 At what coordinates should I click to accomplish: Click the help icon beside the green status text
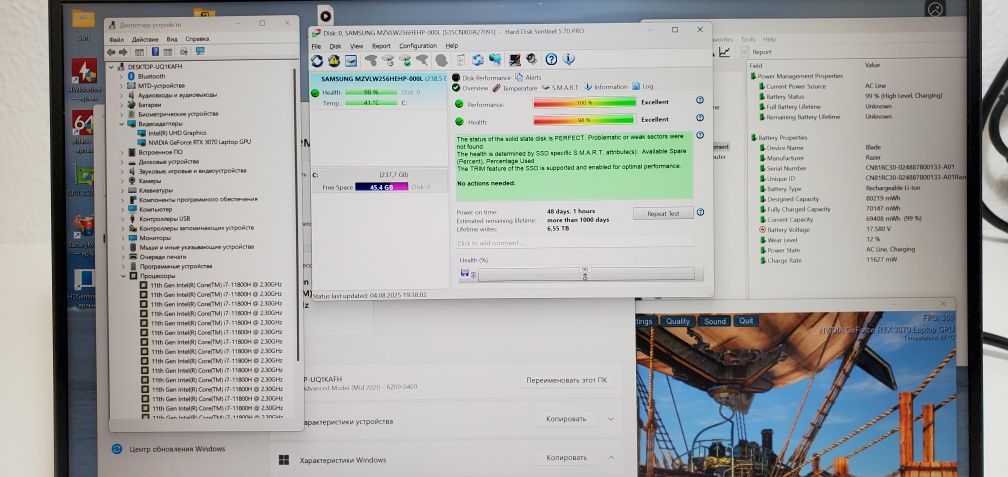coord(700,135)
